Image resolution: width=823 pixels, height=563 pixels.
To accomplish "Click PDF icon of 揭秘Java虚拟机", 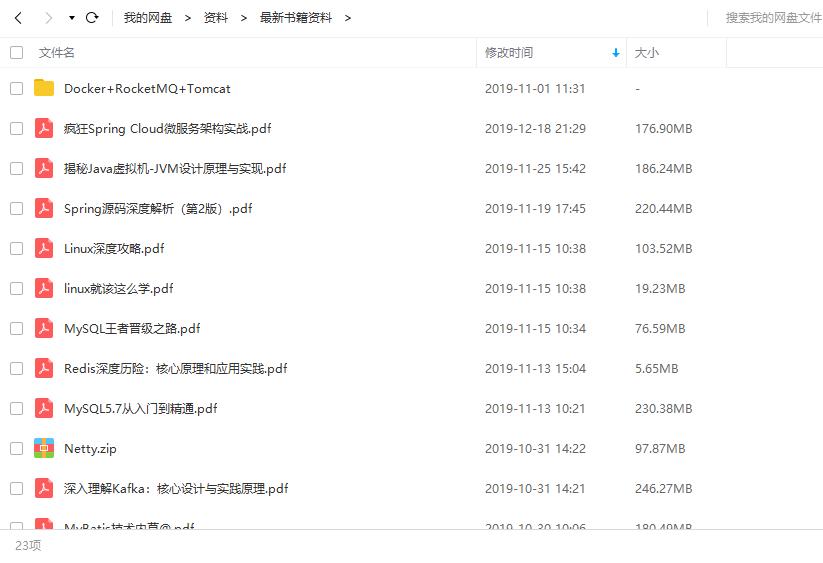I will point(44,168).
